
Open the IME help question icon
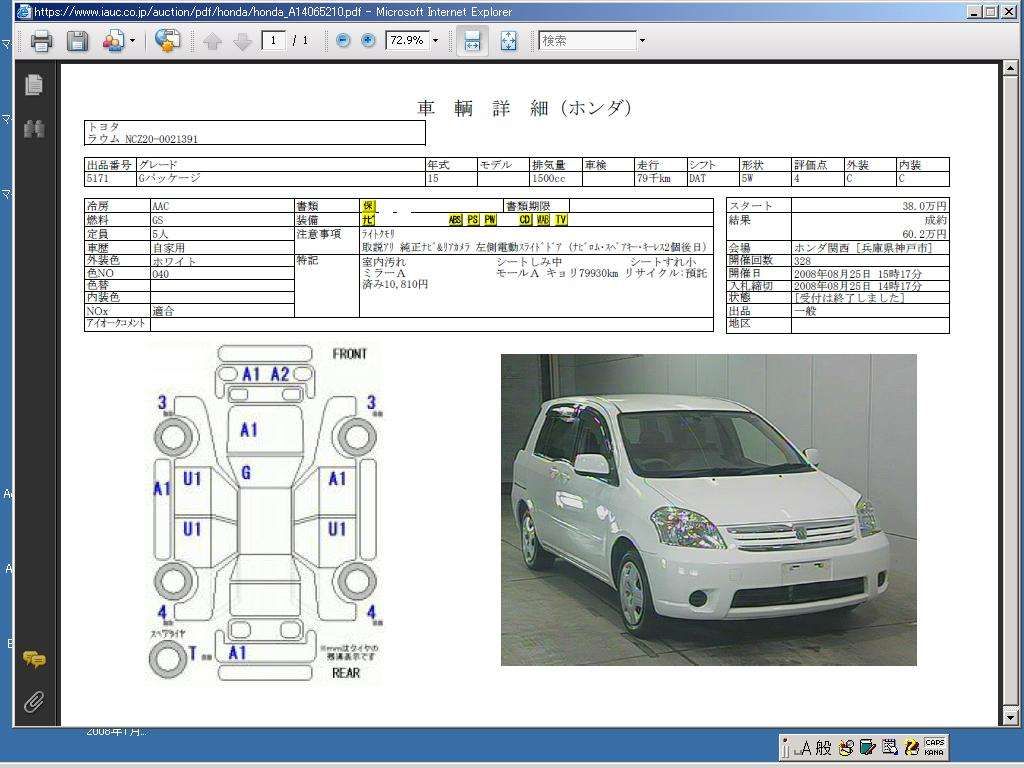point(911,748)
